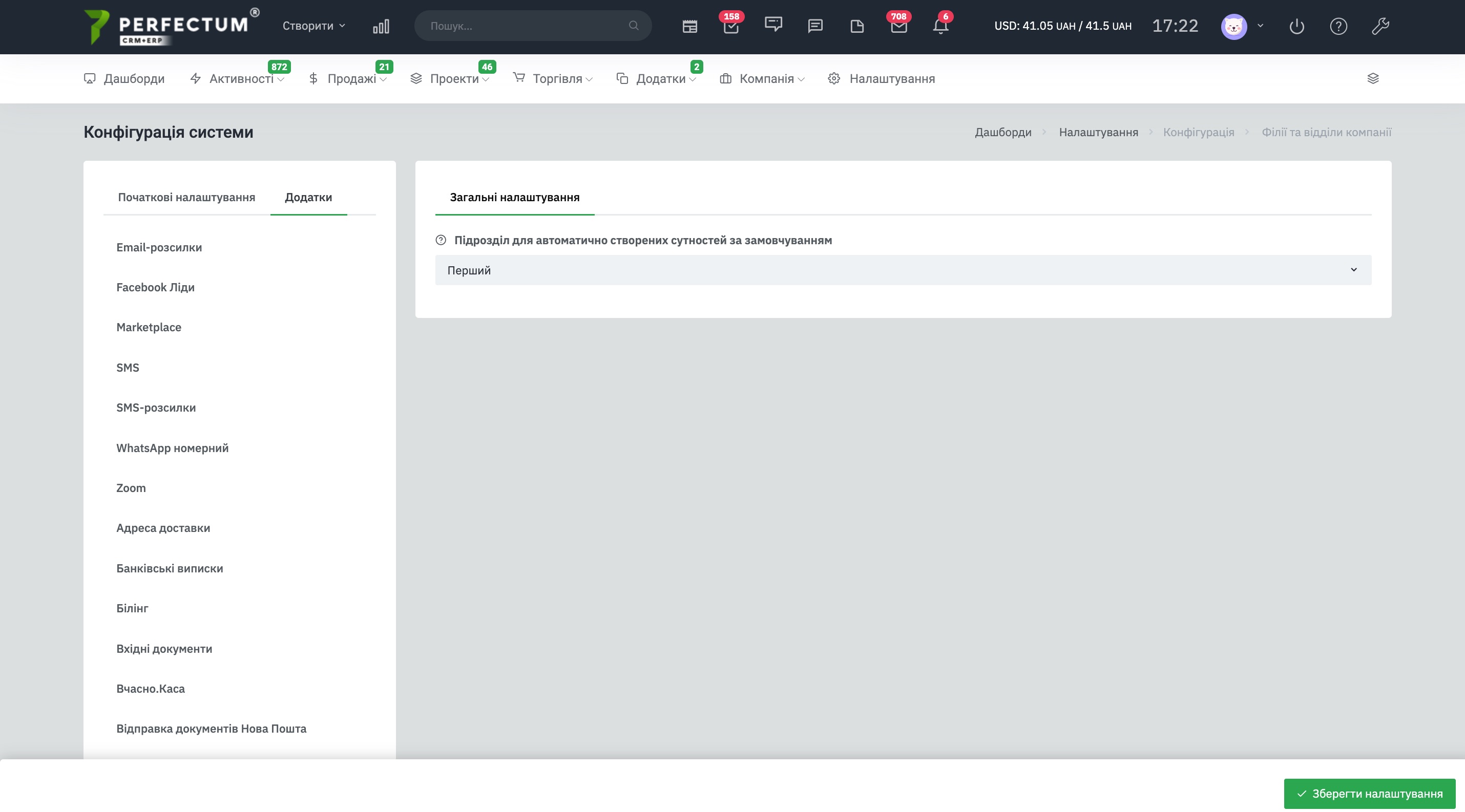
Task: Open the calendar icon in top bar
Action: coord(690,26)
